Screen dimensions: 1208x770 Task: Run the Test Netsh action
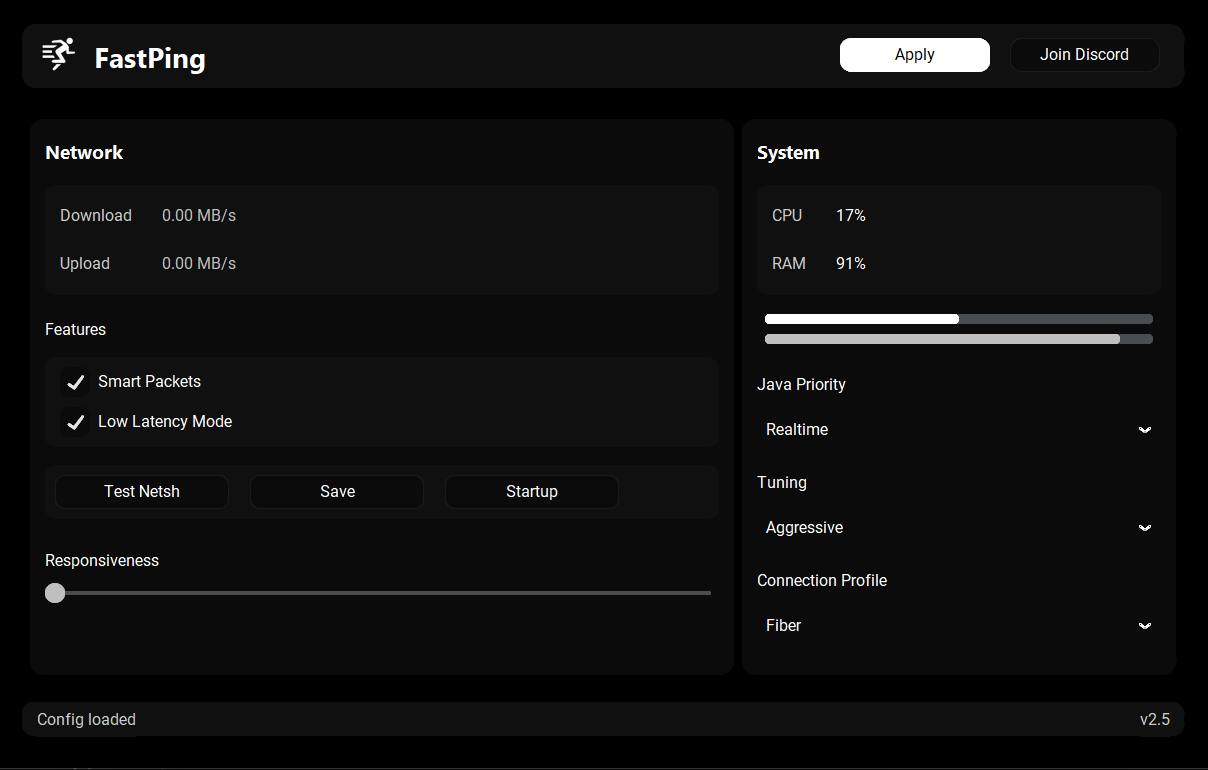click(x=141, y=491)
